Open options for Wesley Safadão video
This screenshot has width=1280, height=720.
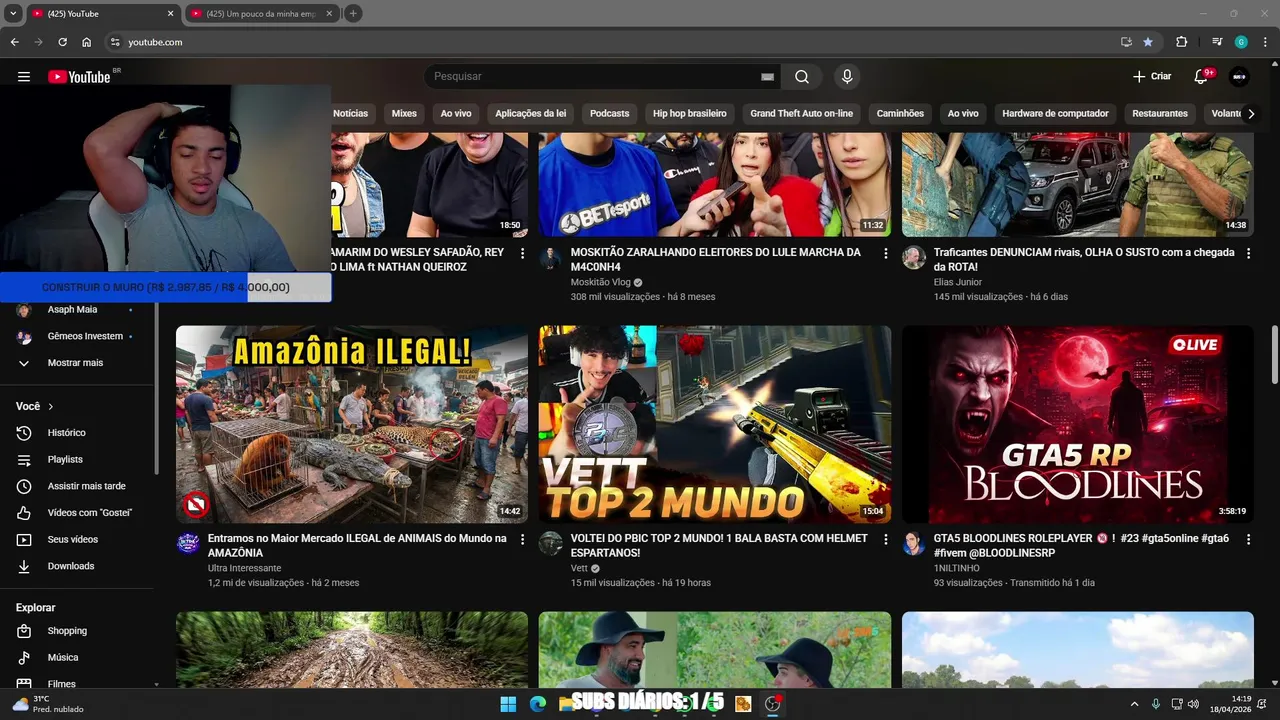click(522, 254)
